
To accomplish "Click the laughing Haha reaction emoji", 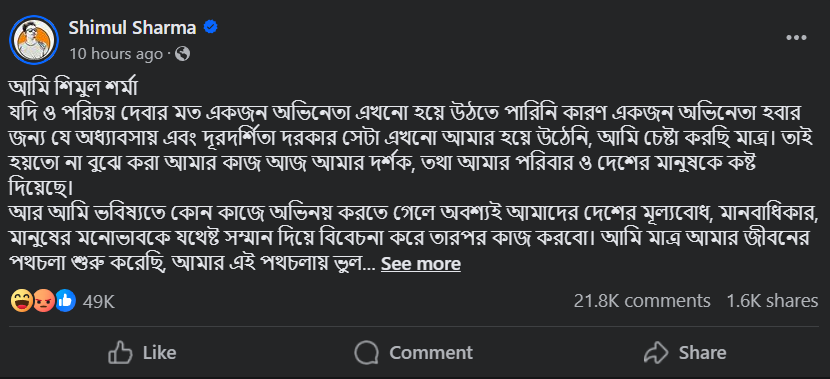I will (22, 301).
